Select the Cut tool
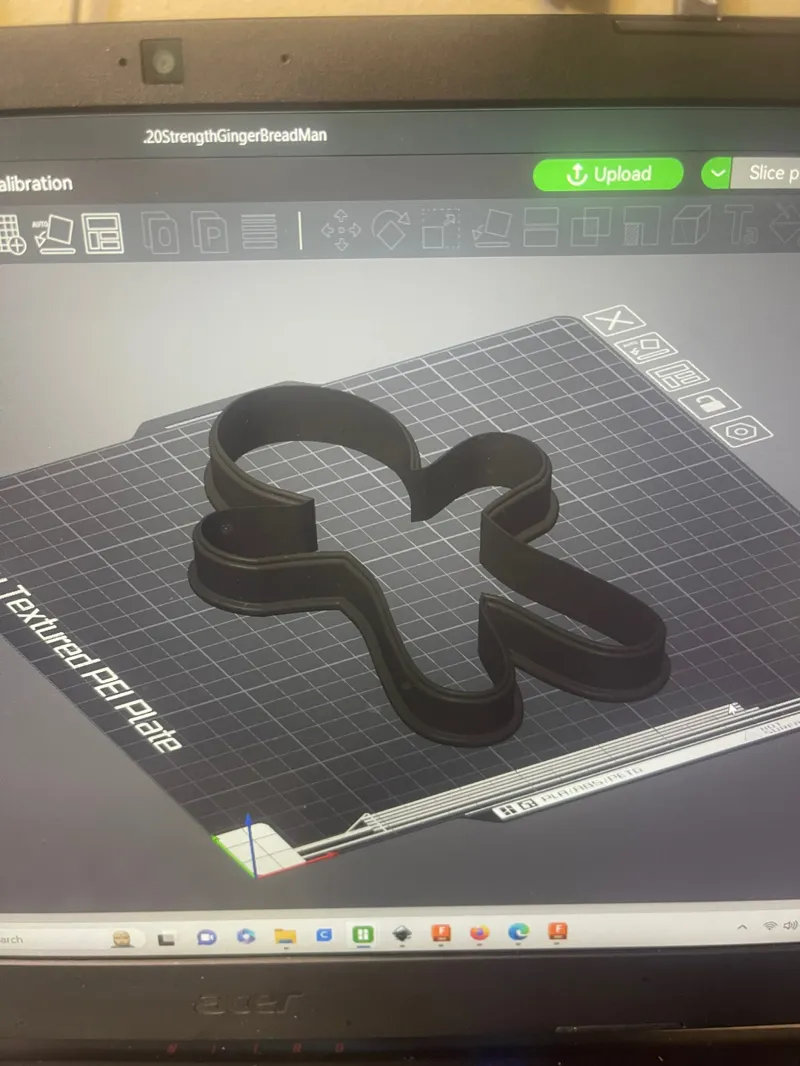800x1066 pixels. (x=541, y=227)
